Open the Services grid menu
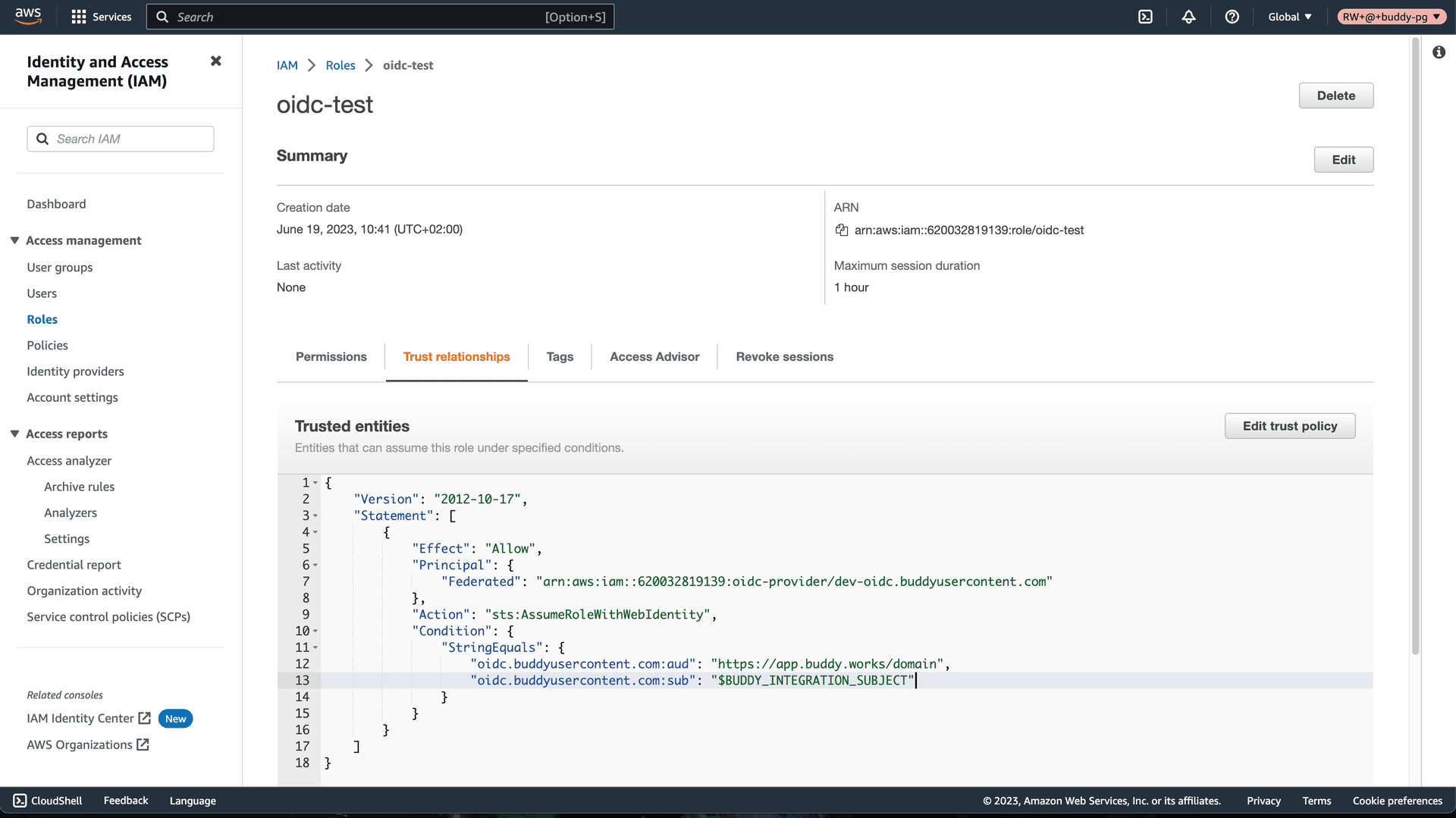The width and height of the screenshot is (1456, 818). tap(102, 17)
